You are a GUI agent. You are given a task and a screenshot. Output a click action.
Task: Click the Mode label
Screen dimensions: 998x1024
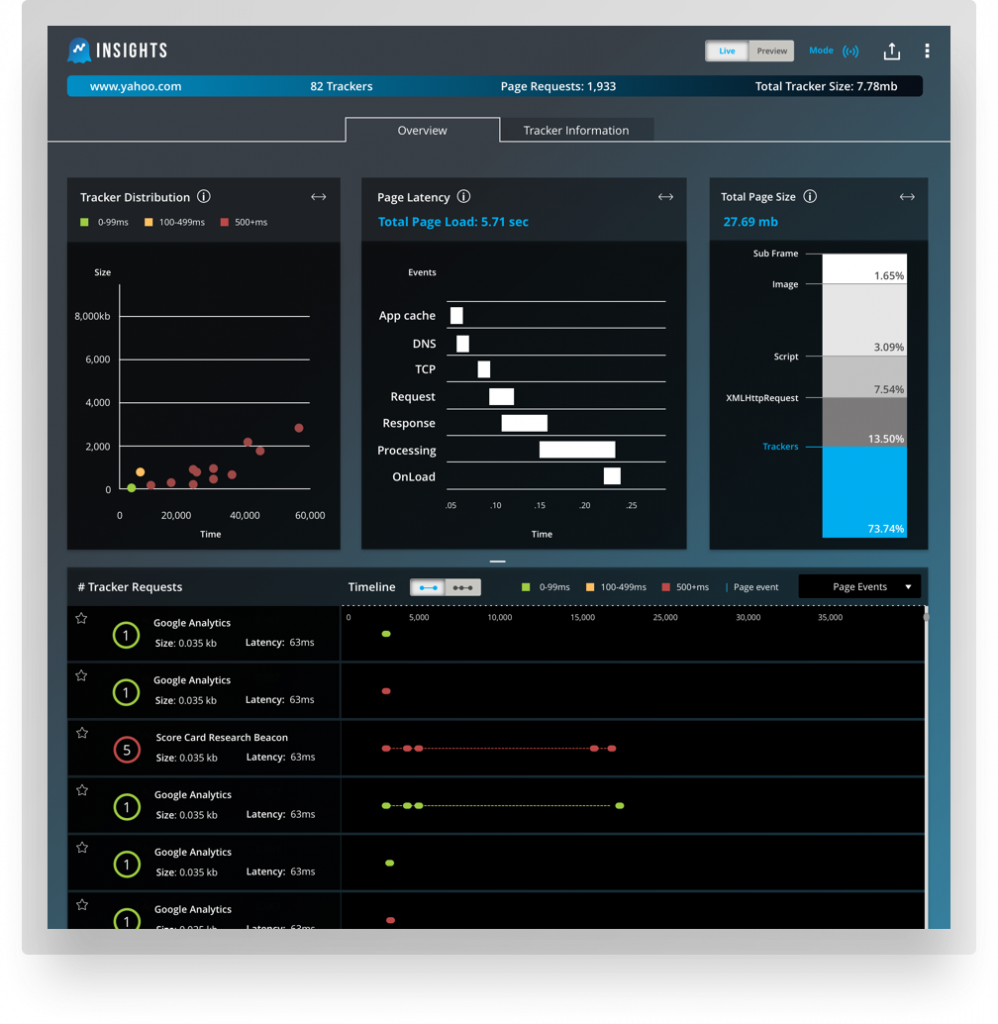pyautogui.click(x=821, y=50)
